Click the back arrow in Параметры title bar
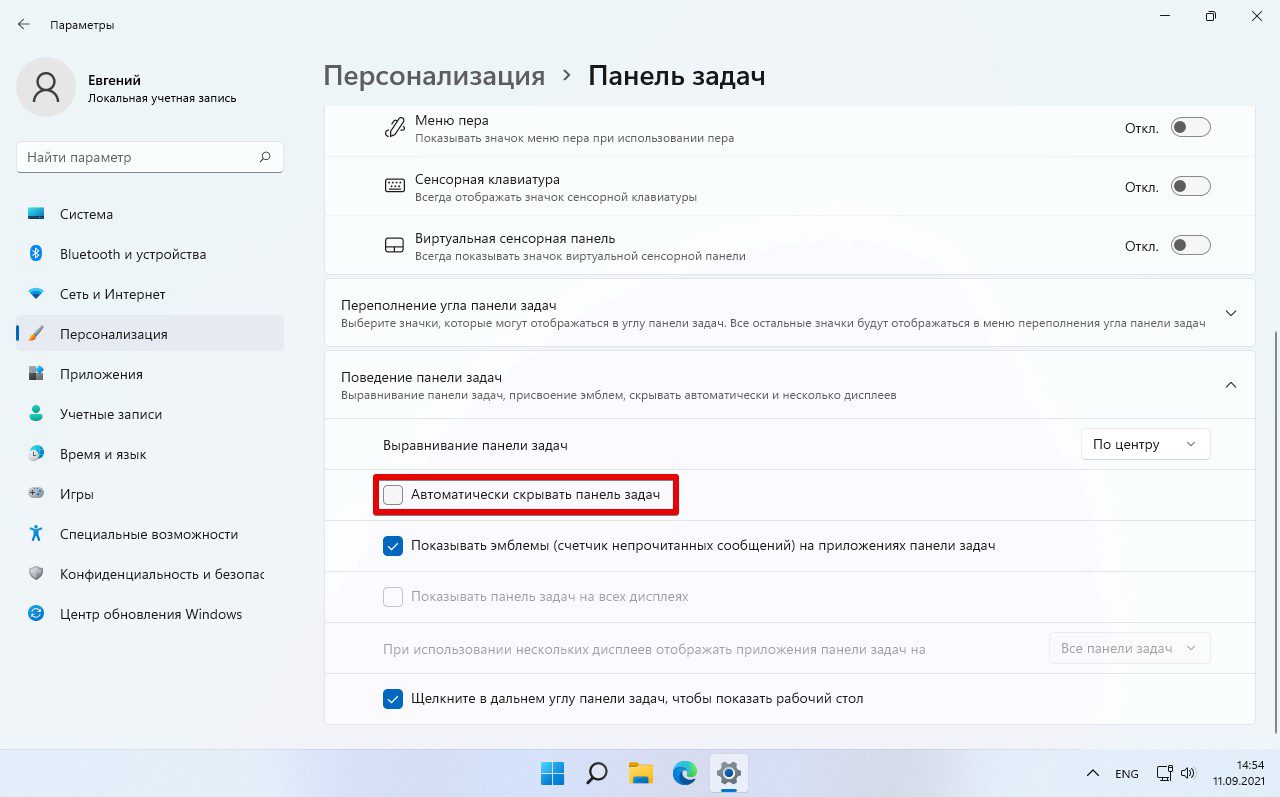Viewport: 1280px width, 797px height. click(24, 24)
